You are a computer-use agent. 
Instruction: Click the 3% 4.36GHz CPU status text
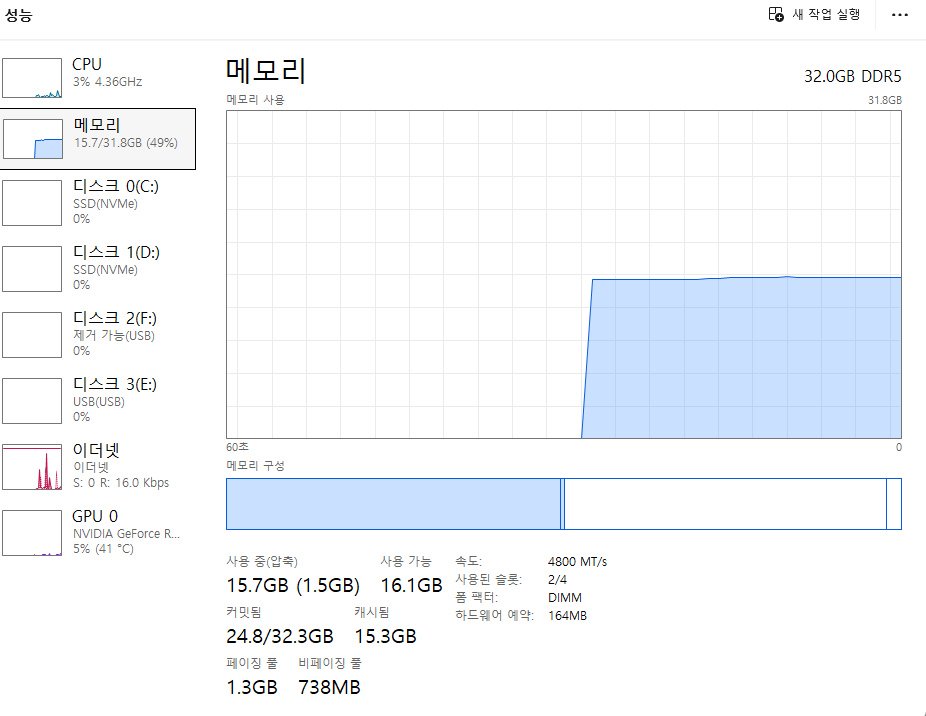click(x=107, y=82)
